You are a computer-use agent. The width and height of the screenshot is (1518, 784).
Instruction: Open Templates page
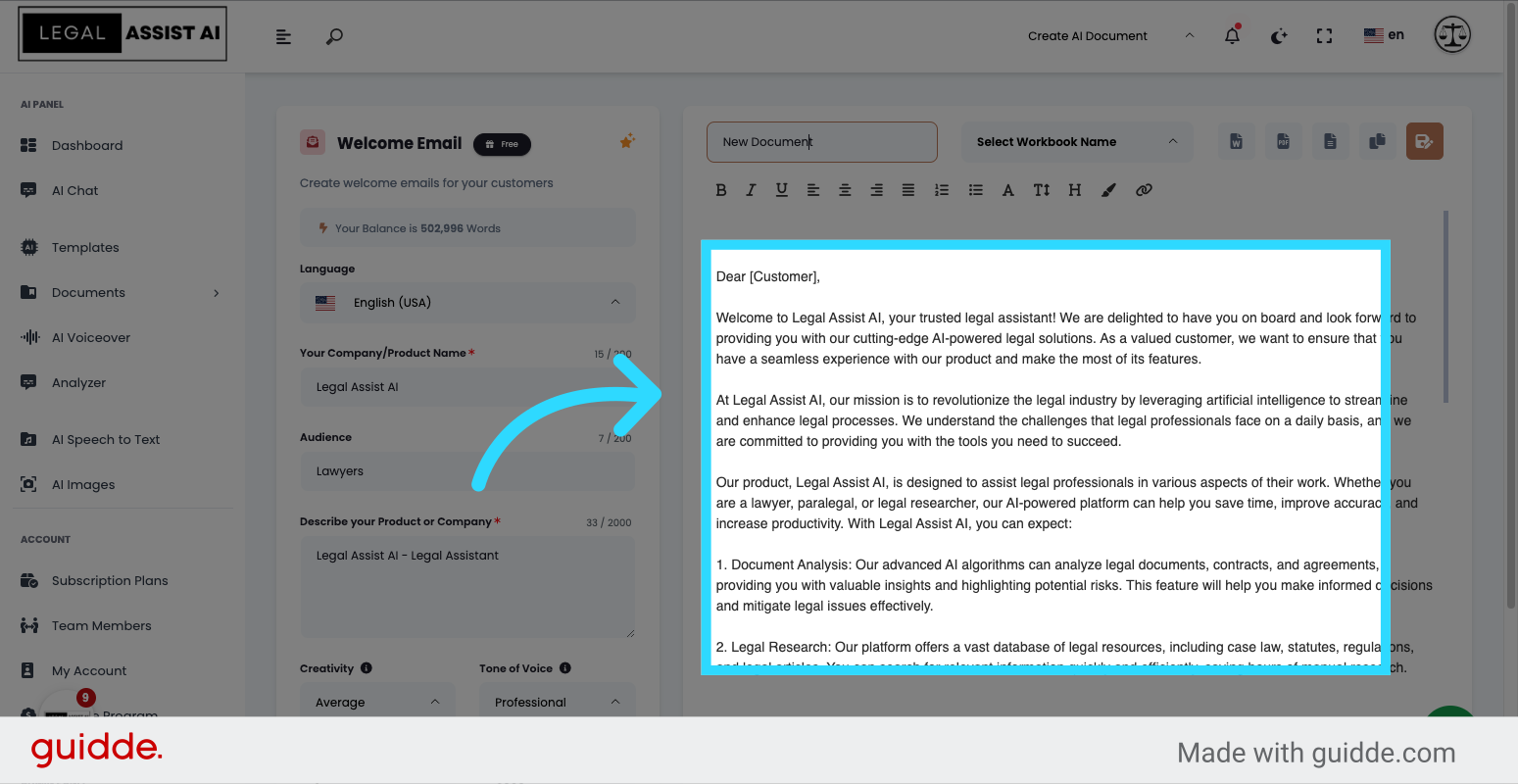click(x=85, y=248)
